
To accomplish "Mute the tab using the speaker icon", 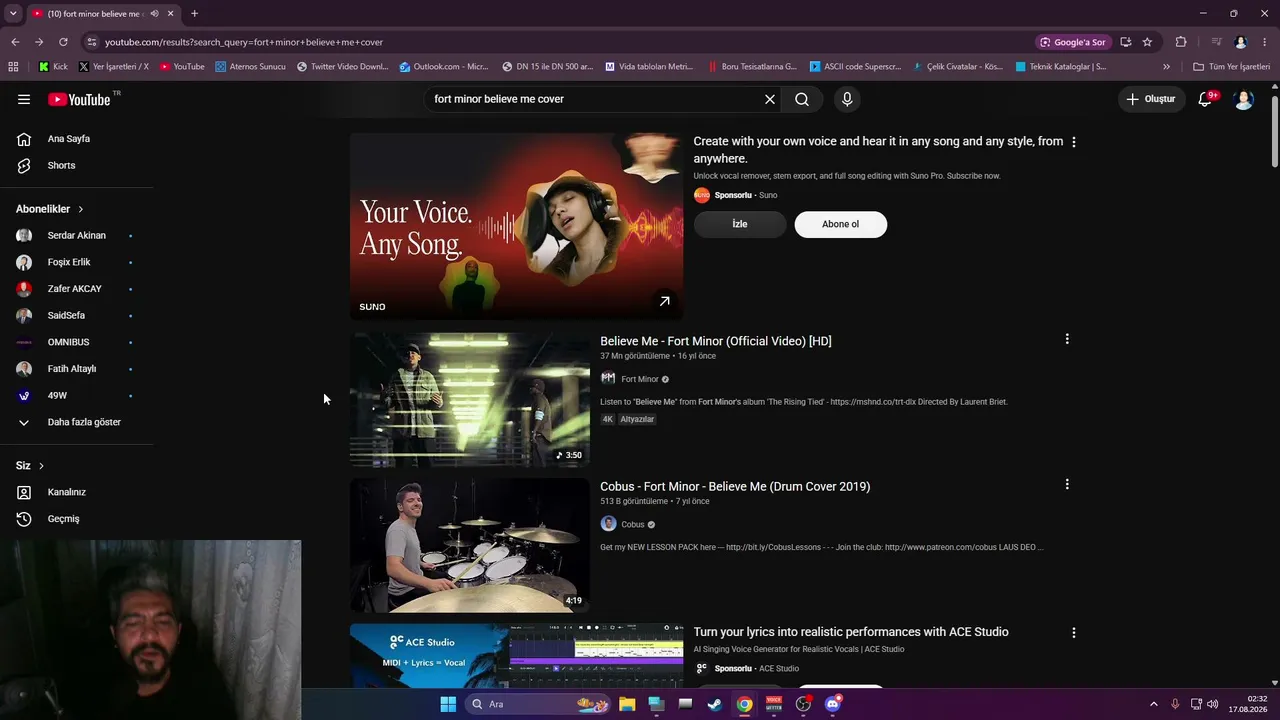I will point(154,14).
